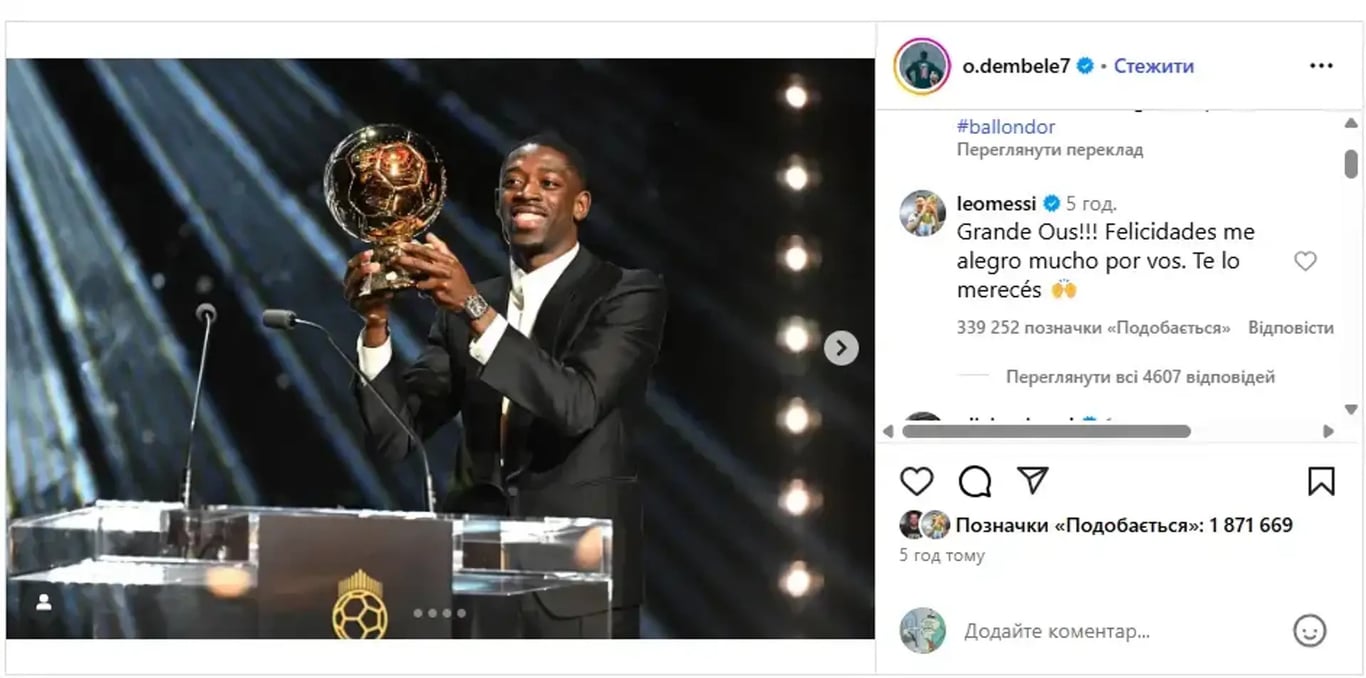Image resolution: width=1366 pixels, height=678 pixels.
Task: Expand all 4607 replies to Messi's comment
Action: tap(1140, 377)
